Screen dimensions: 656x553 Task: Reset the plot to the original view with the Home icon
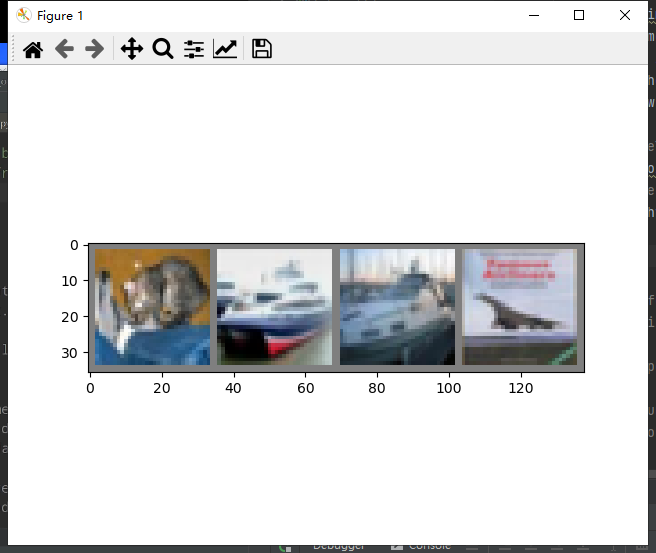click(x=33, y=49)
